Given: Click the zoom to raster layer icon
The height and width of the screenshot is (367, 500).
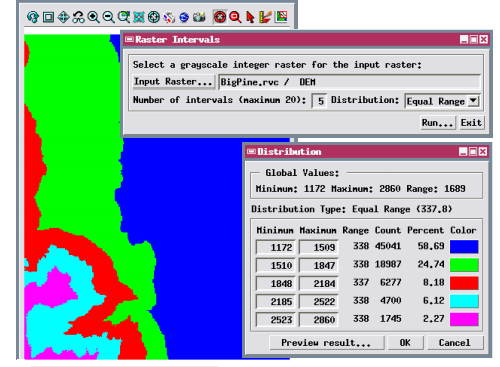Looking at the screenshot, I should tap(124, 17).
